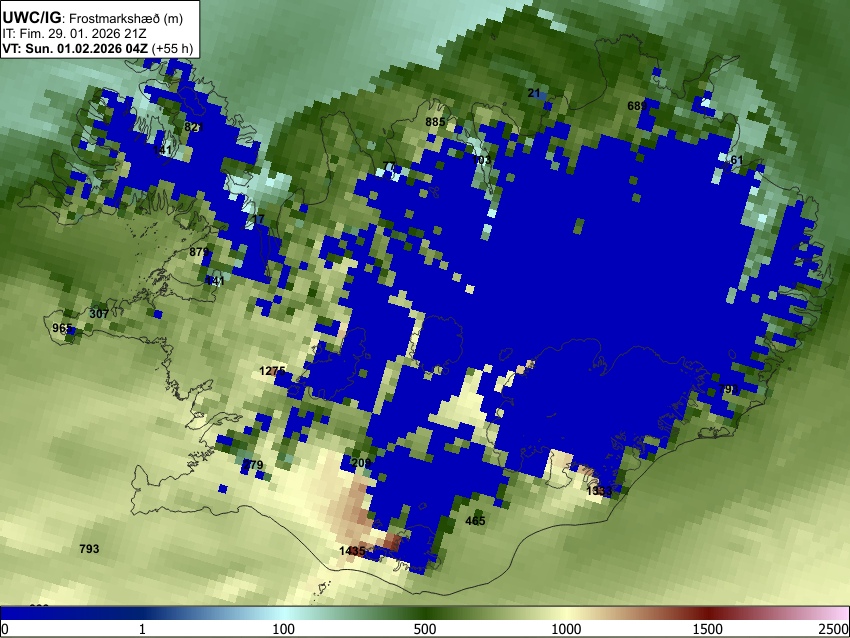
Task: Select the "VT: Sun. 01.02.2026 04Z" valid time line
Action: [x=75, y=48]
